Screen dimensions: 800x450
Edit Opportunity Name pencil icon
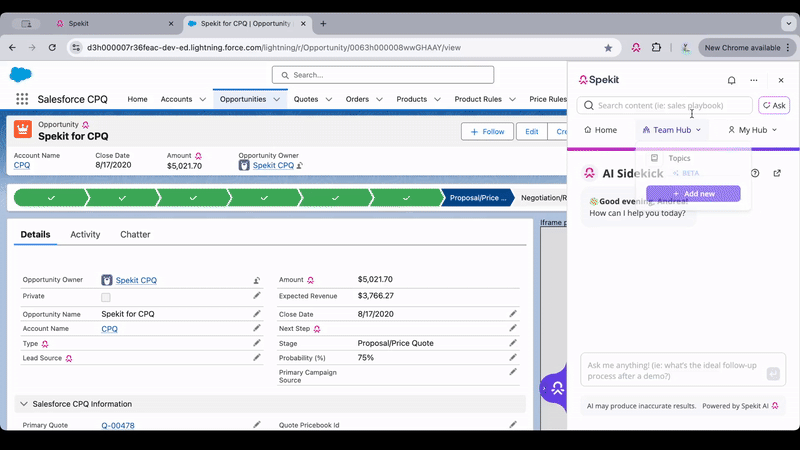coord(257,314)
